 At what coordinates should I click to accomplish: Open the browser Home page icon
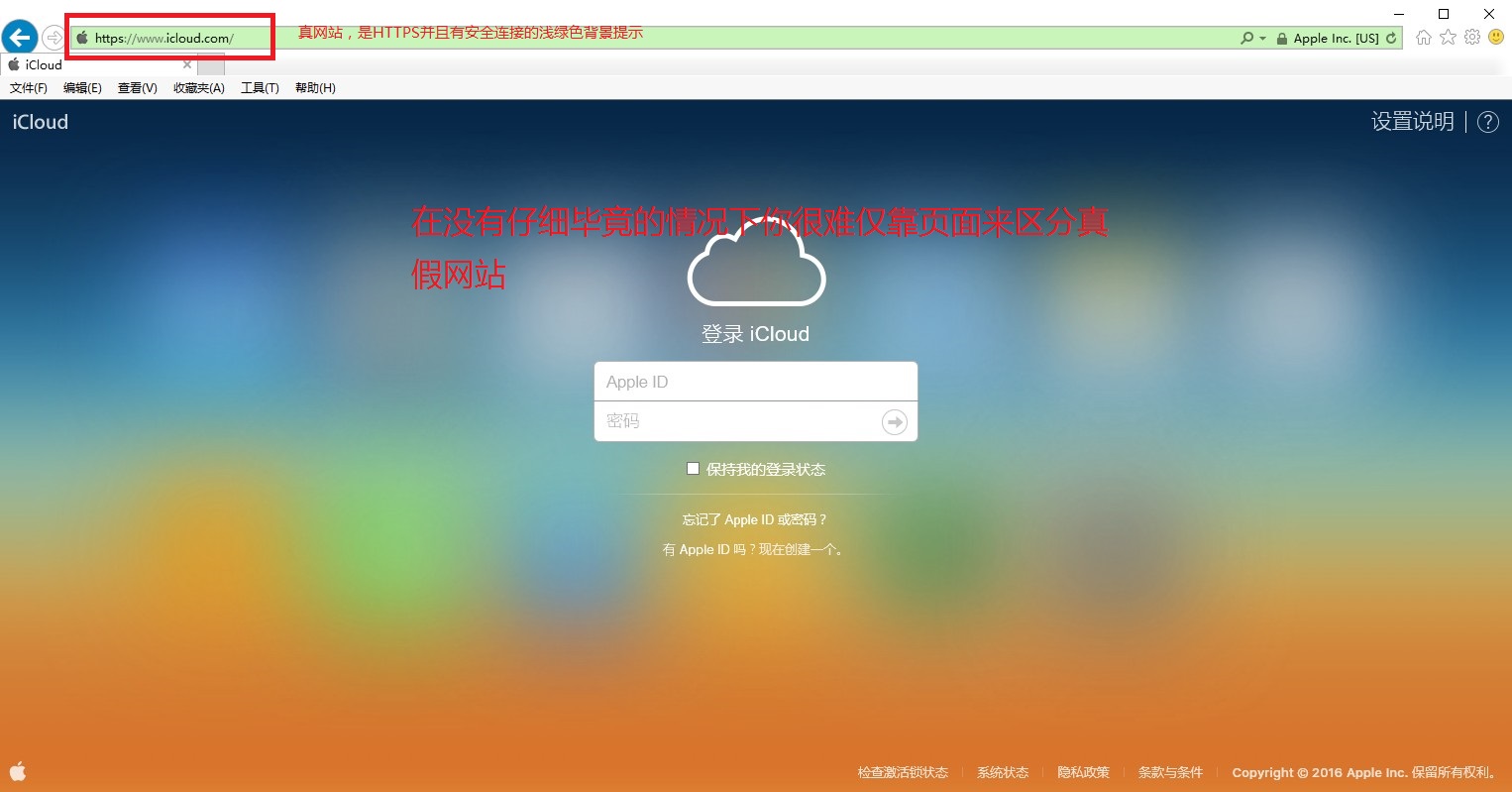1424,38
